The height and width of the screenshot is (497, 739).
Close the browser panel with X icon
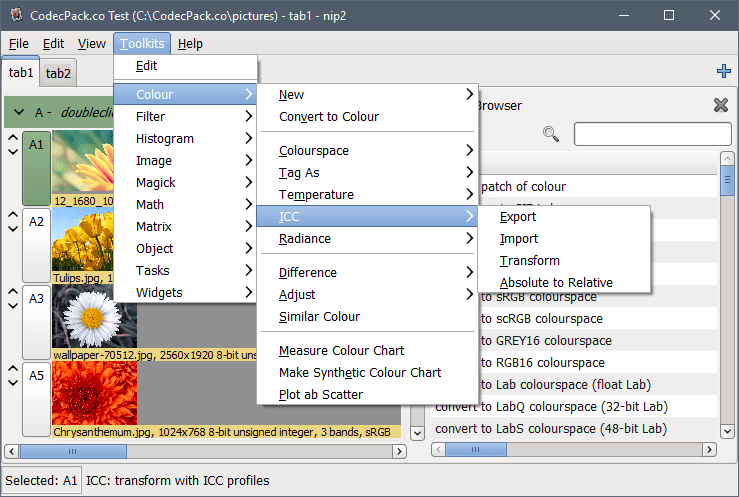click(720, 105)
